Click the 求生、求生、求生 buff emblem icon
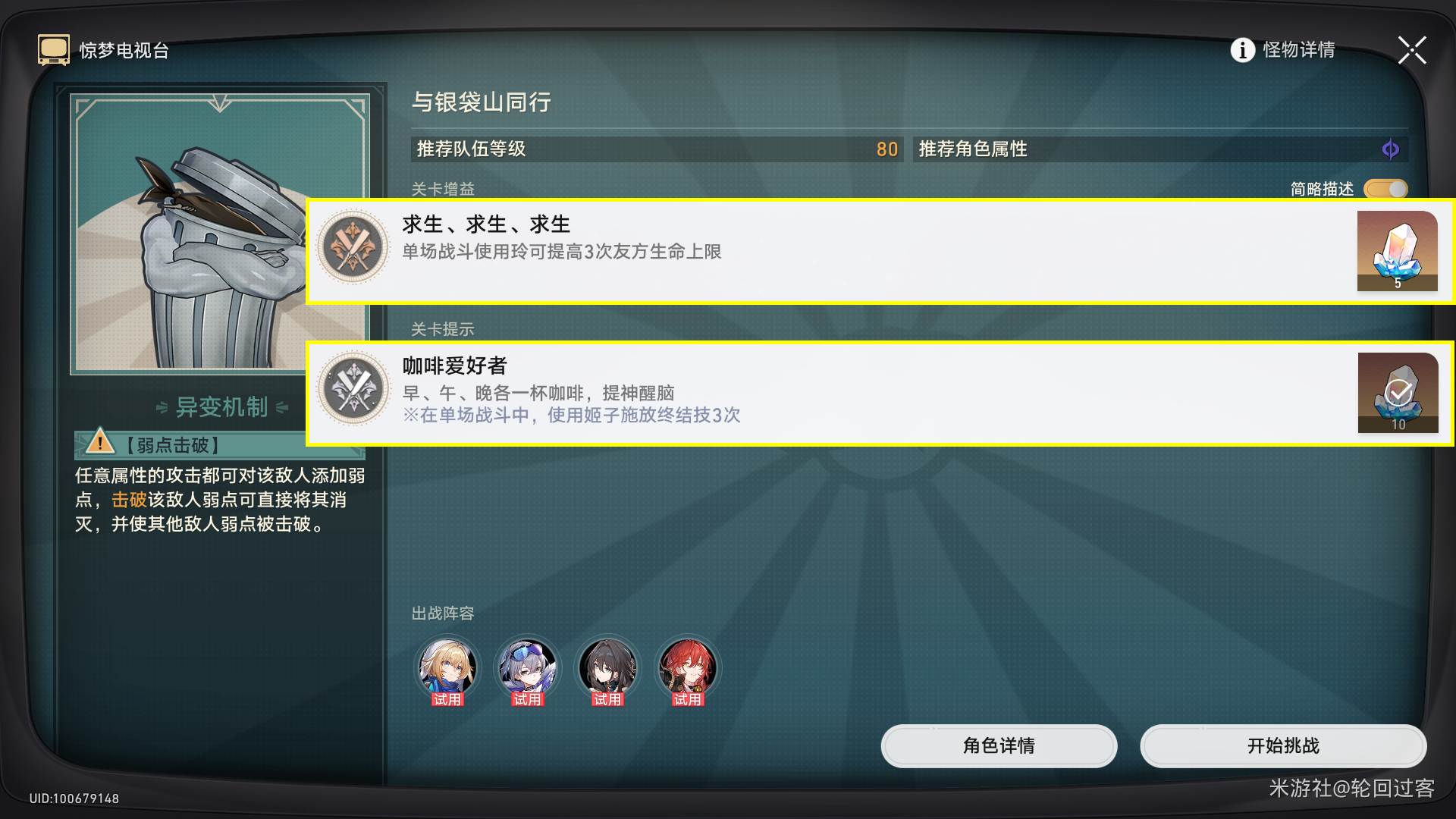The height and width of the screenshot is (819, 1456). [x=353, y=247]
